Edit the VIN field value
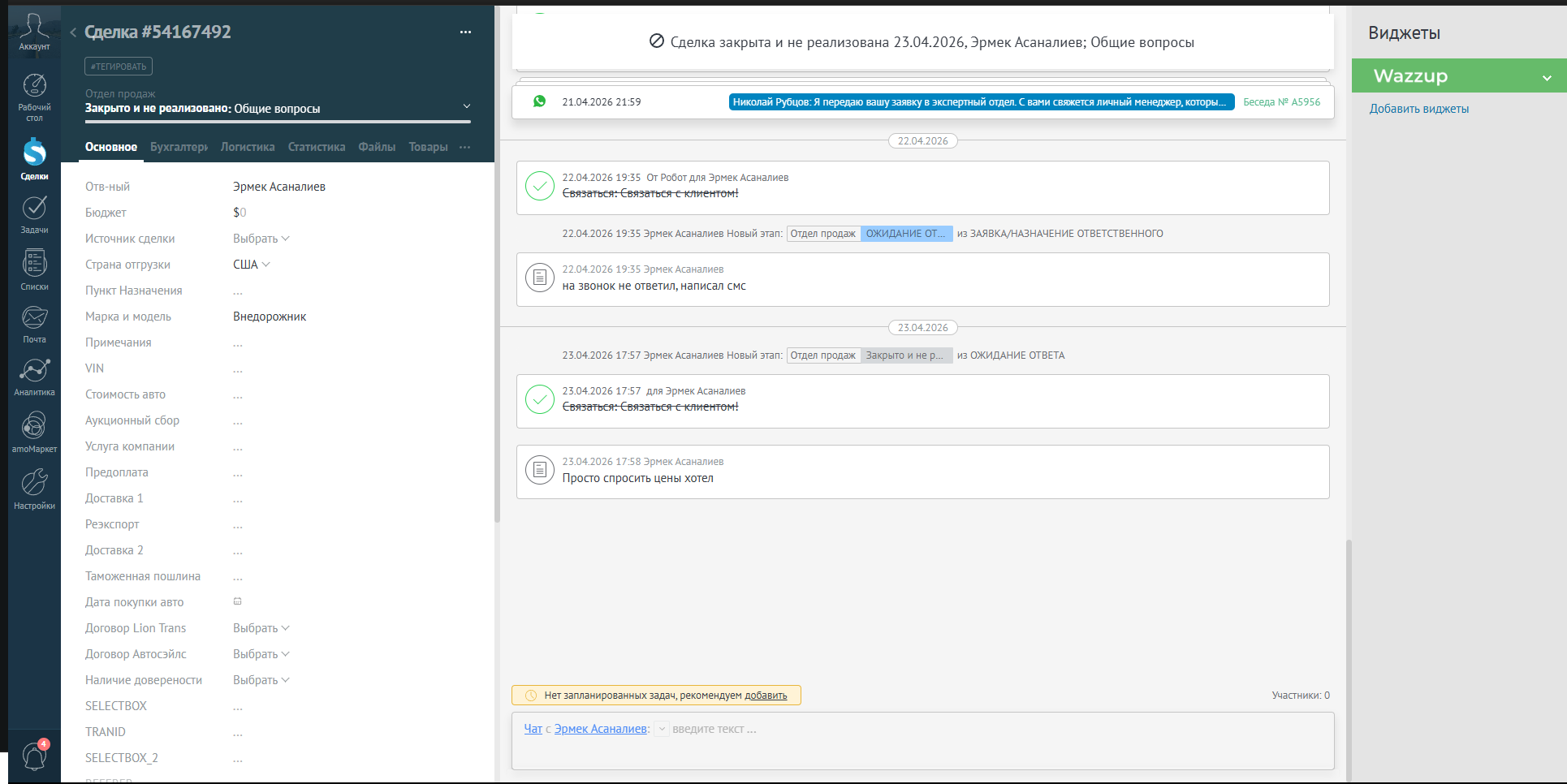This screenshot has width=1567, height=784. pyautogui.click(x=238, y=368)
